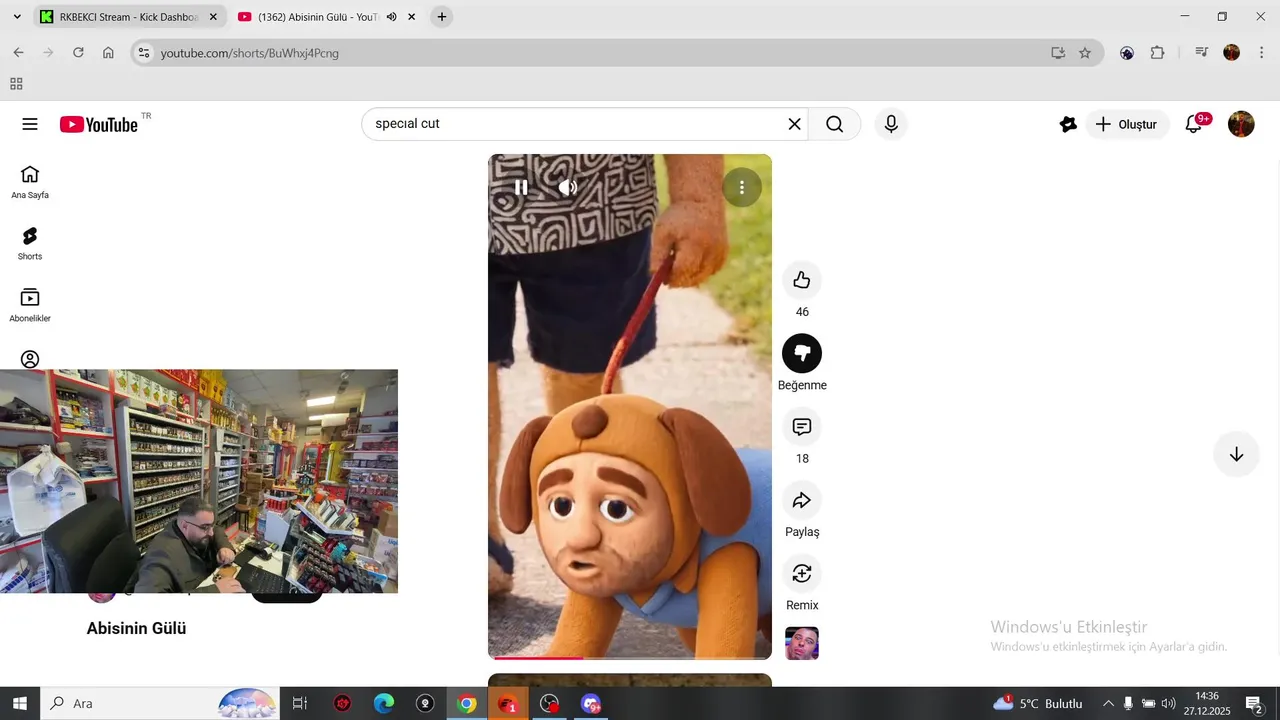Switch to the RKBEKCI Stream Kick tab

coord(128,17)
